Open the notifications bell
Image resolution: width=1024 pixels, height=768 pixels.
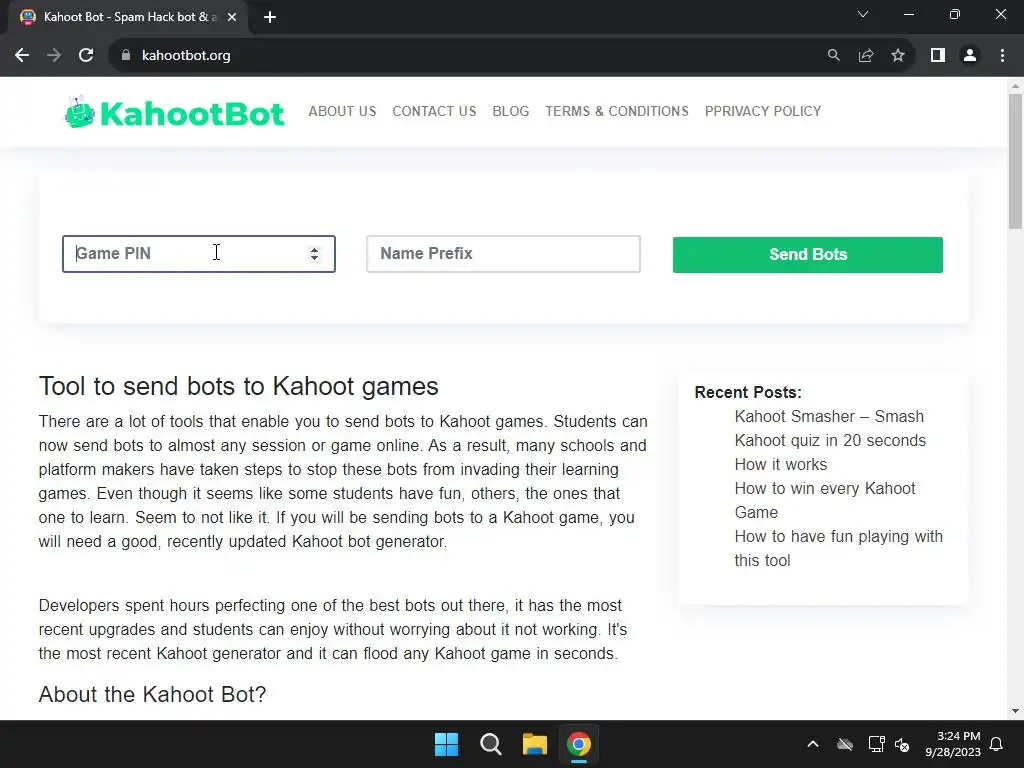click(997, 744)
